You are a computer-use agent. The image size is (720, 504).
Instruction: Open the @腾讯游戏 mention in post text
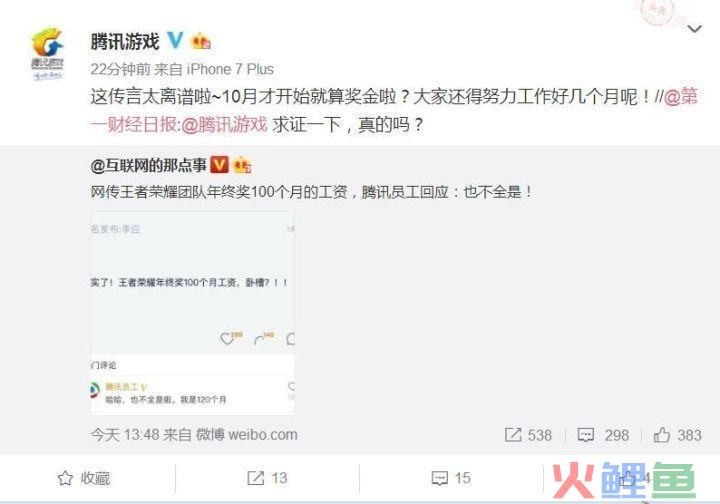click(225, 124)
